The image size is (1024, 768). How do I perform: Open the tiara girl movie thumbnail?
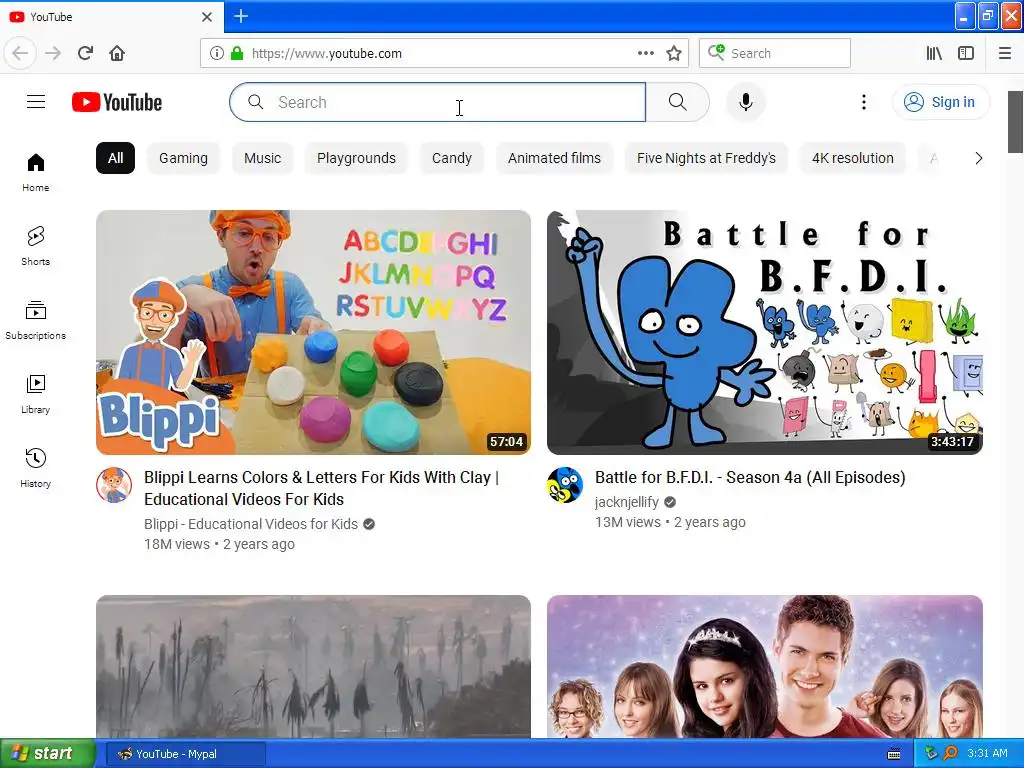coord(765,667)
